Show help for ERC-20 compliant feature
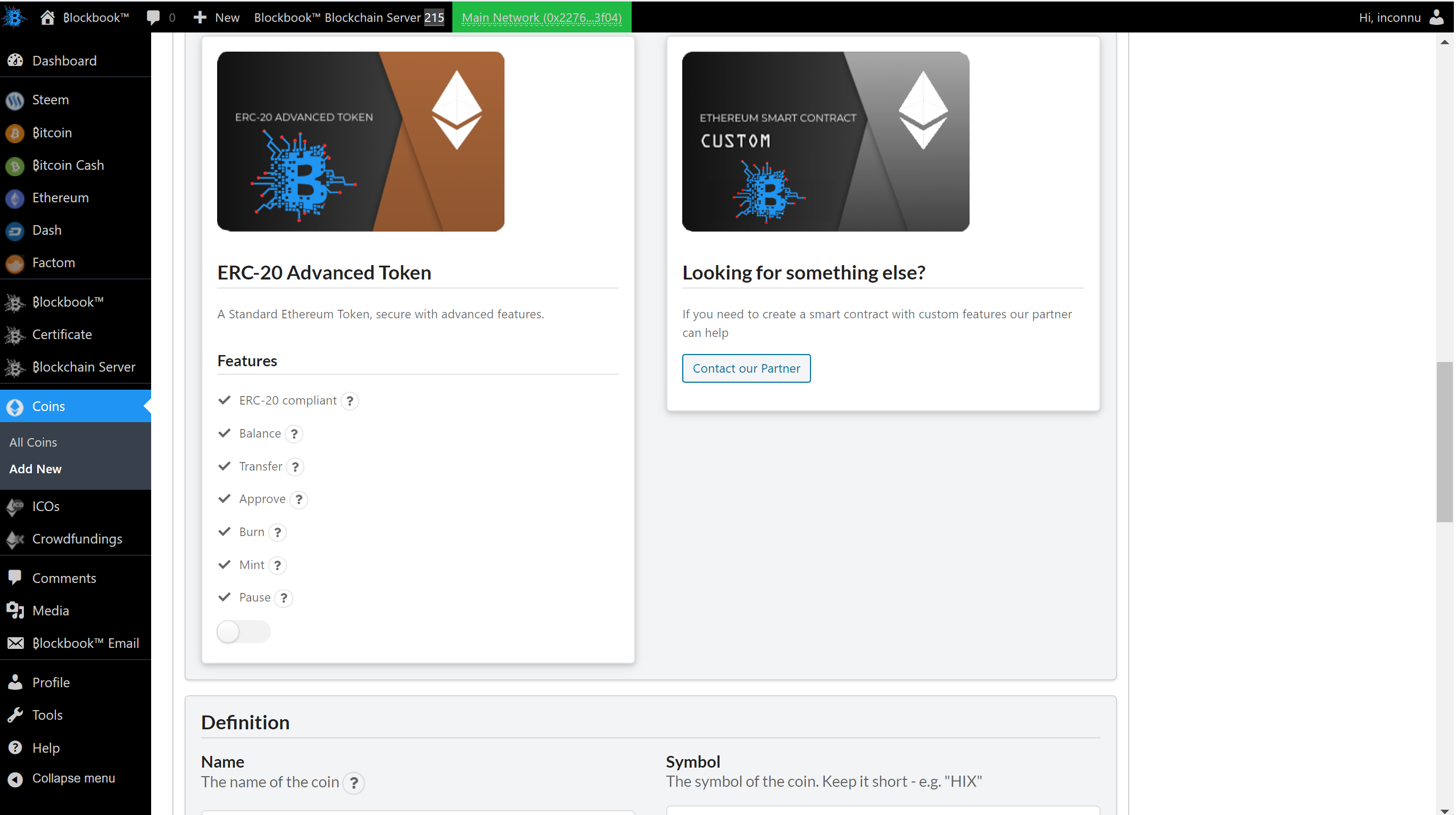Screen dimensions: 1456x815 coord(350,401)
